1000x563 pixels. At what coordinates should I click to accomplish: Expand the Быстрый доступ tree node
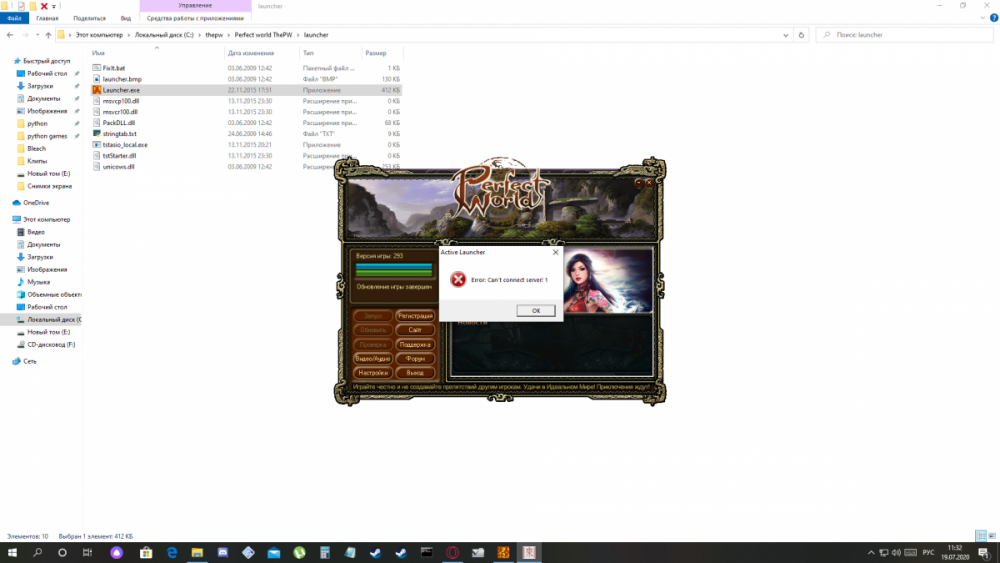coord(5,61)
